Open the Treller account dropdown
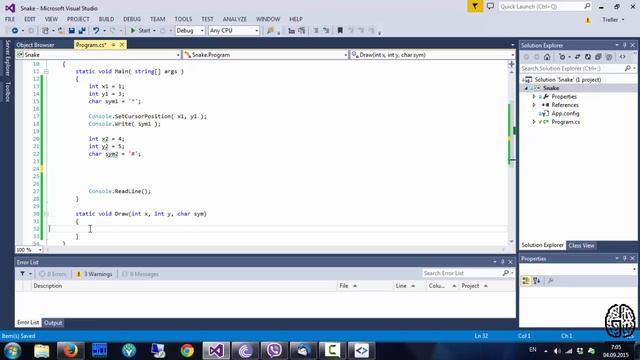Viewport: 640px width, 360px height. (x=613, y=20)
